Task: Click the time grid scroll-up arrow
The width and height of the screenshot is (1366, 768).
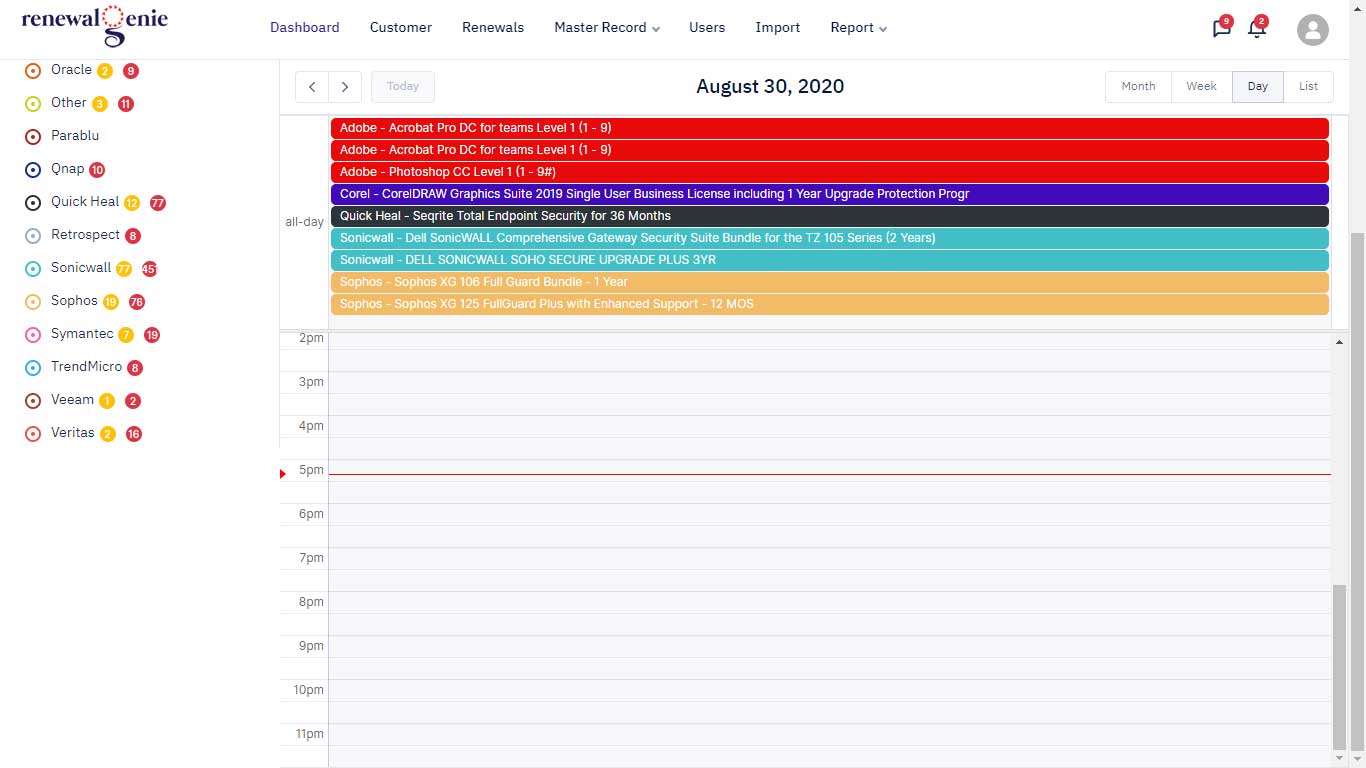Action: [x=1339, y=342]
